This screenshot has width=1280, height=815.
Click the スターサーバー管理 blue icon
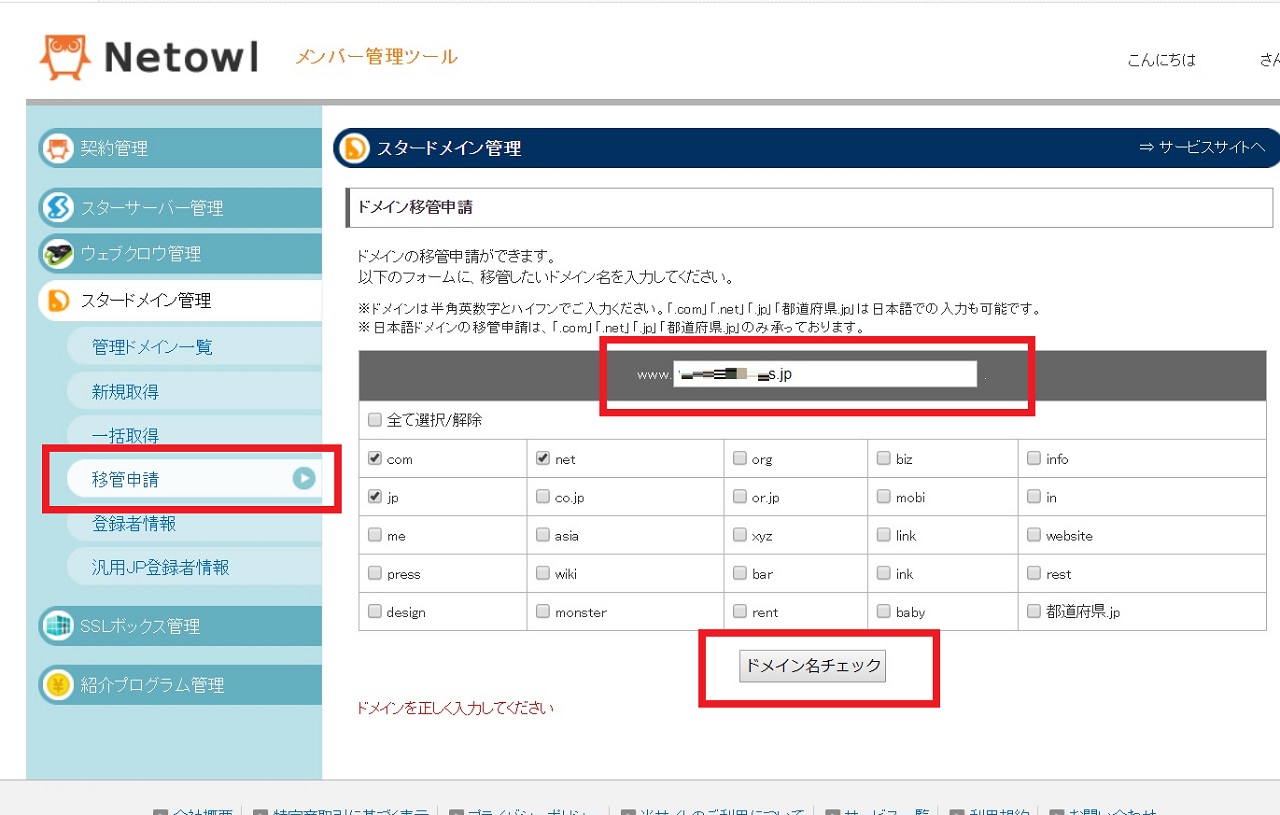[x=57, y=208]
